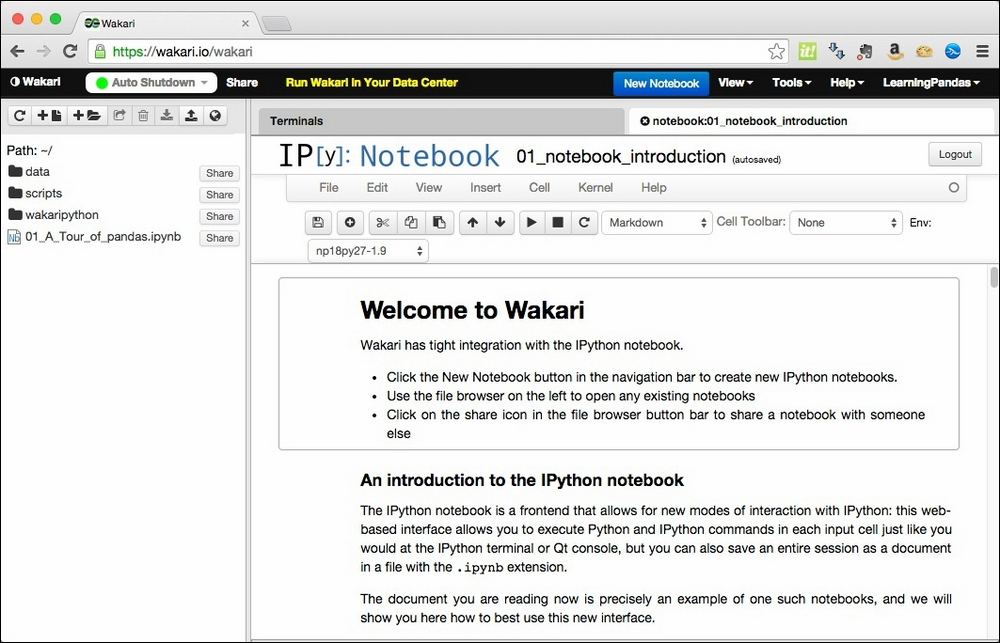Click the upload file icon
This screenshot has width=1000, height=643.
(x=191, y=115)
